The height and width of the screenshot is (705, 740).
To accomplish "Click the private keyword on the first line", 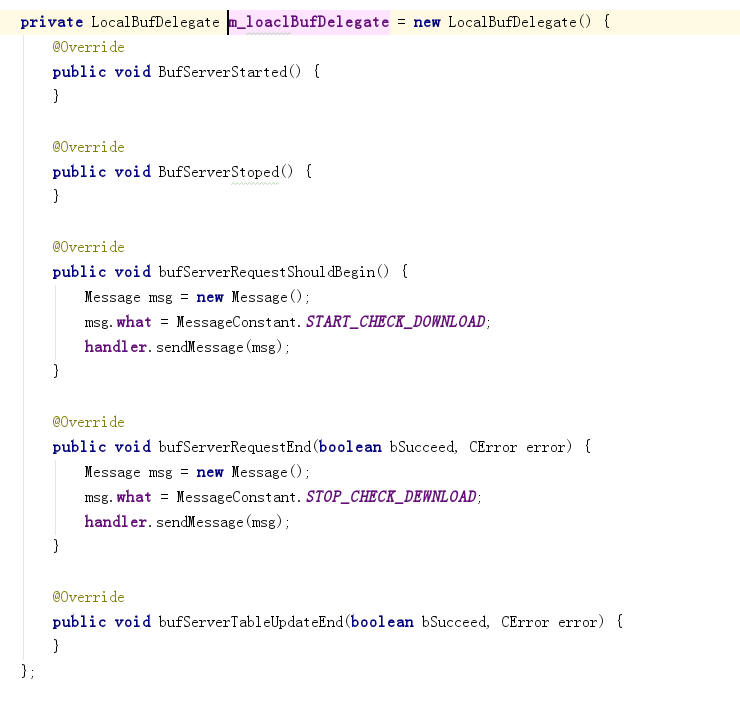I will tap(51, 22).
